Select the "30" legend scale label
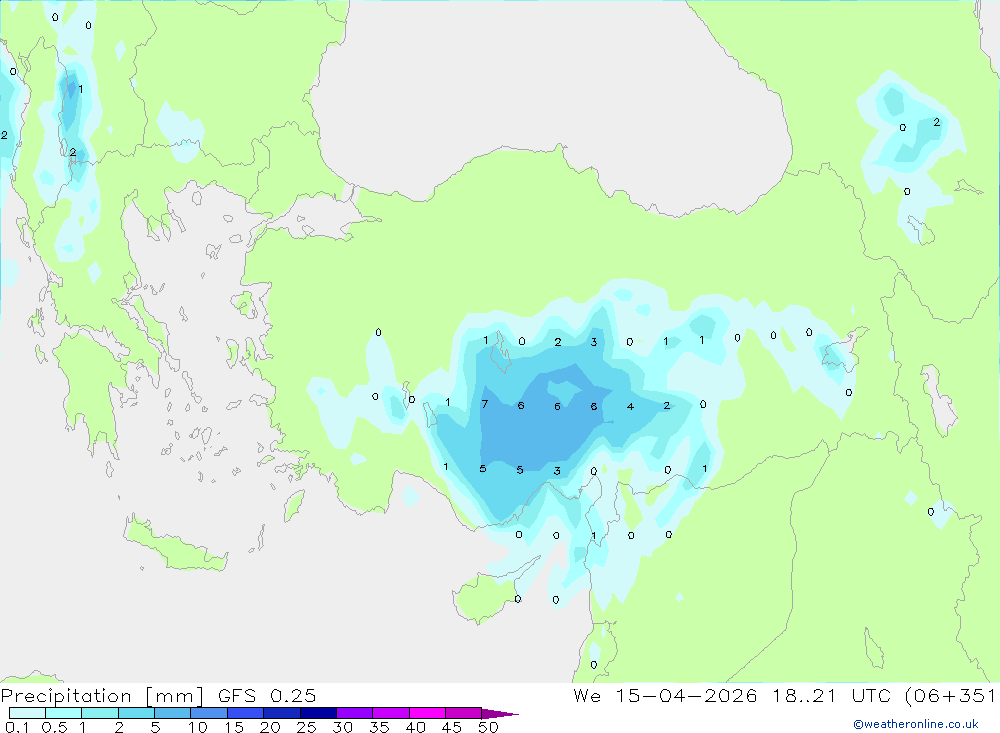 [342, 727]
